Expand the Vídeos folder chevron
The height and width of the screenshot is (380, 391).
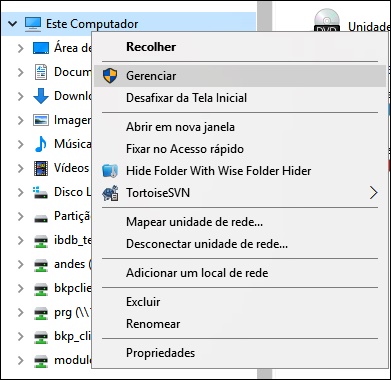pos(21,168)
